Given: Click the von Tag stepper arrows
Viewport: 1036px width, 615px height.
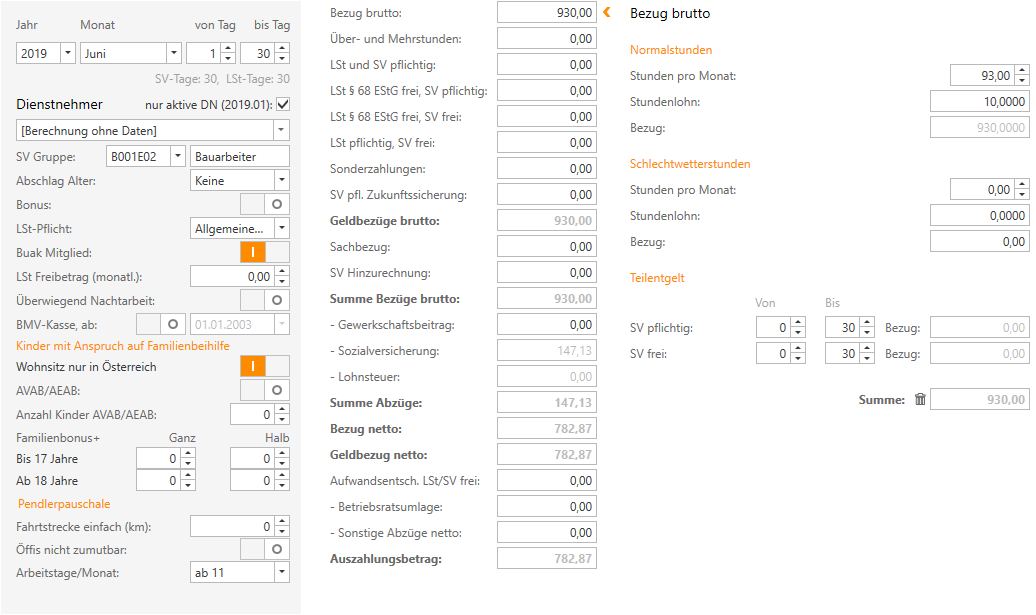Looking at the screenshot, I should pos(228,53).
